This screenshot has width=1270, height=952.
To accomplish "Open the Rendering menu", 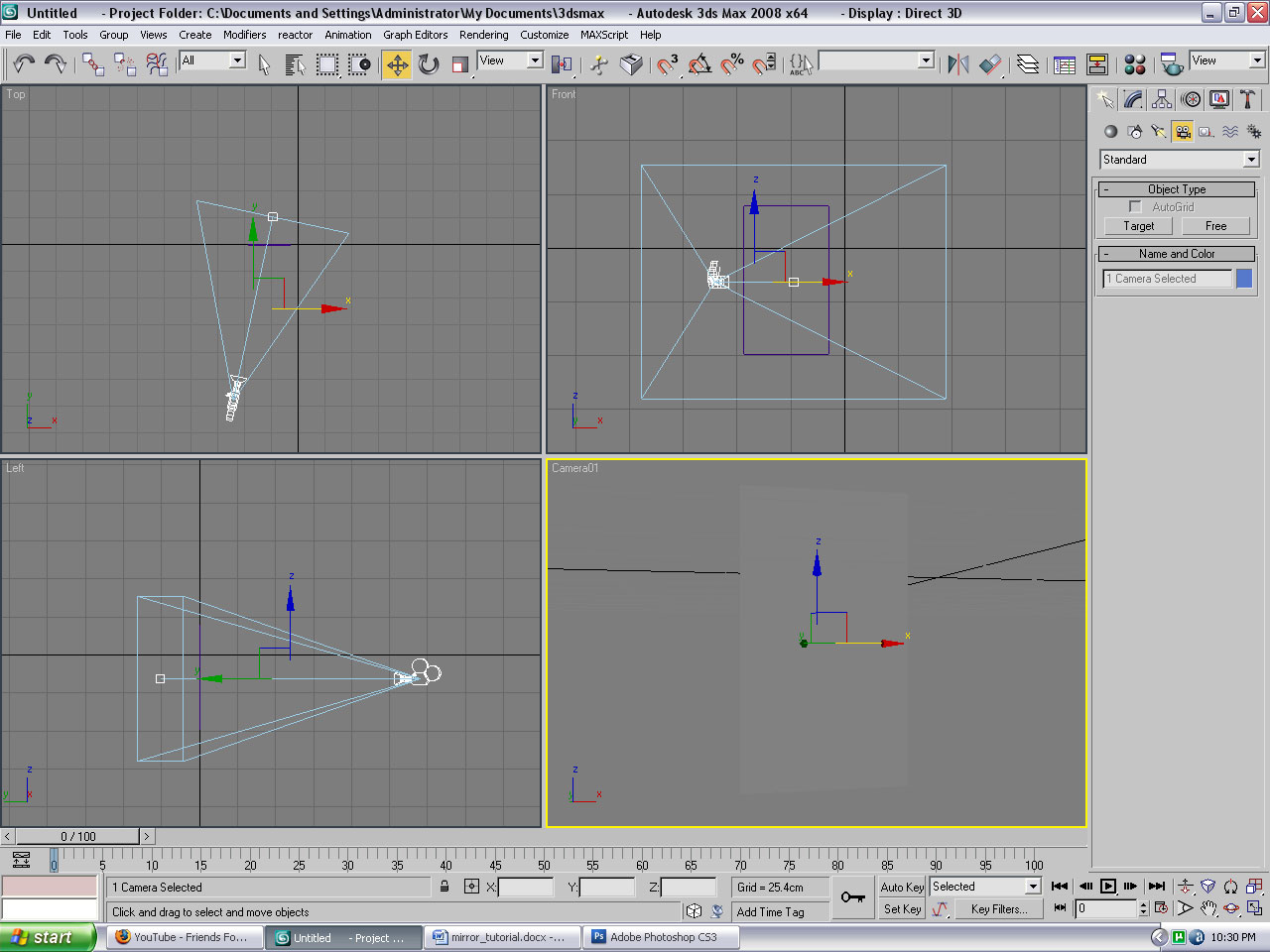I will pos(483,35).
